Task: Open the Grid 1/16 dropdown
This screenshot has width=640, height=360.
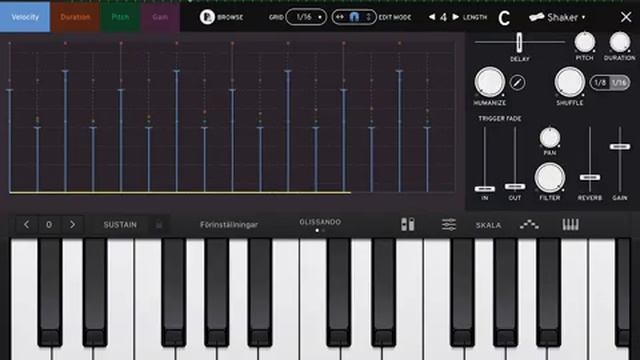Action: (x=306, y=17)
